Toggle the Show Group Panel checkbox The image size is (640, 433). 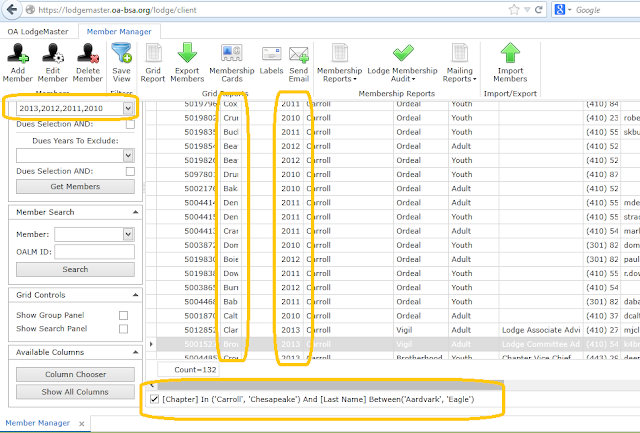123,315
